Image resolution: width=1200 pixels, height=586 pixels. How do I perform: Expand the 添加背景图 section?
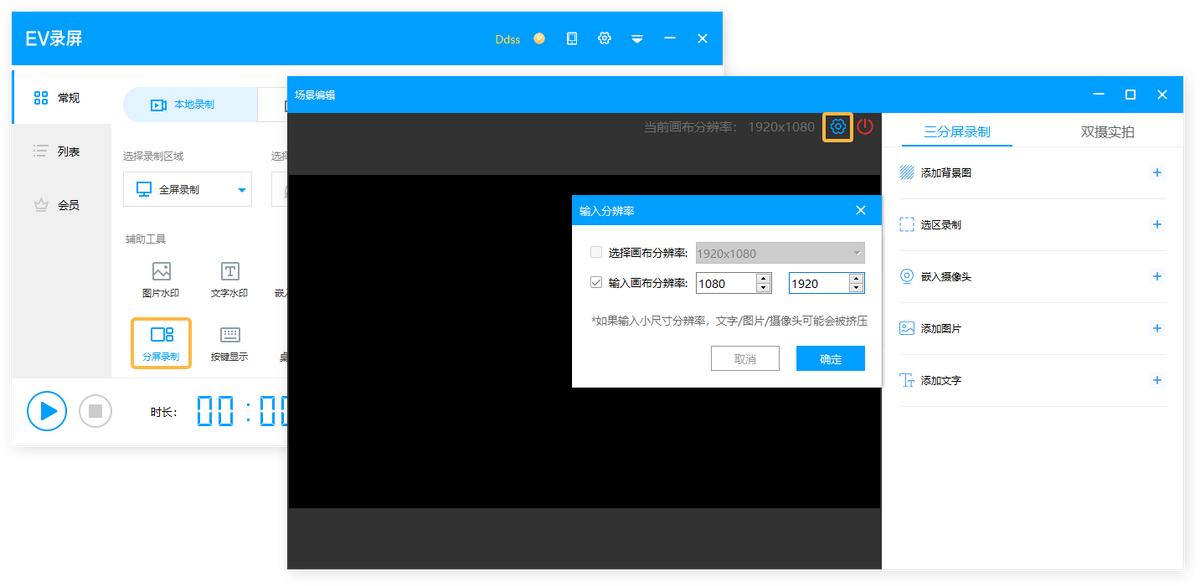(1157, 172)
